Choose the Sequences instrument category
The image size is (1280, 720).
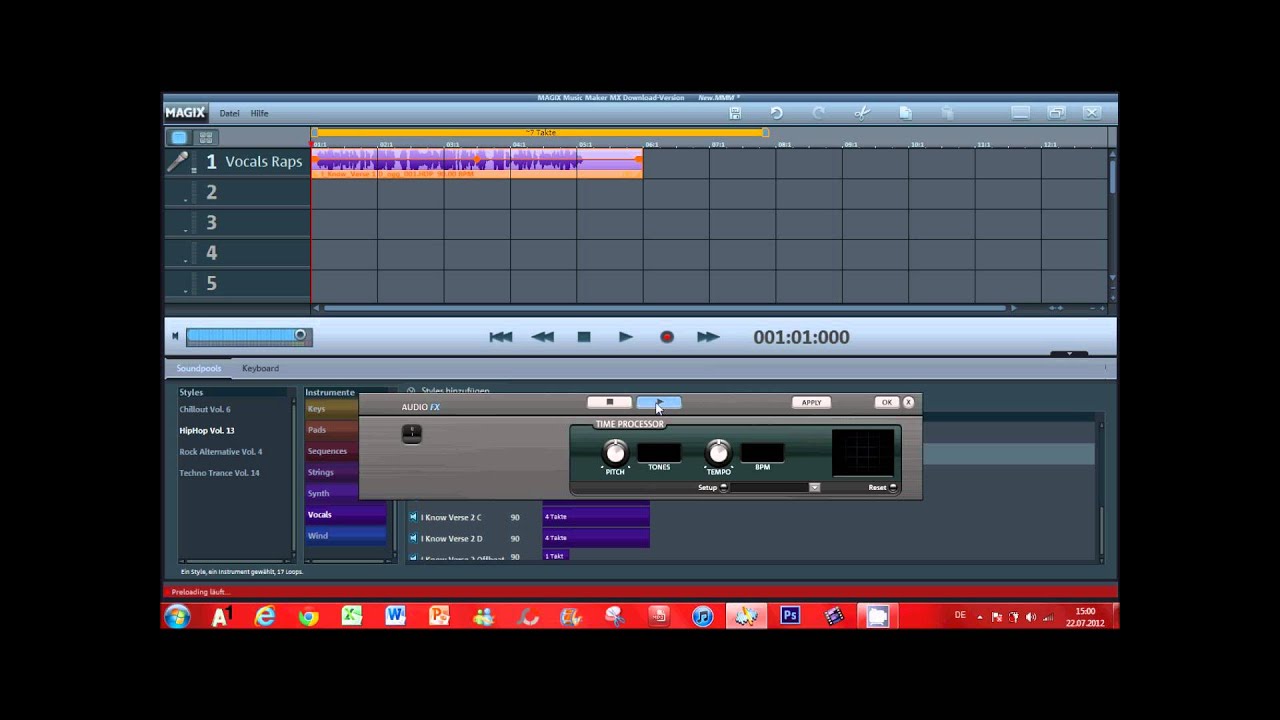point(331,451)
